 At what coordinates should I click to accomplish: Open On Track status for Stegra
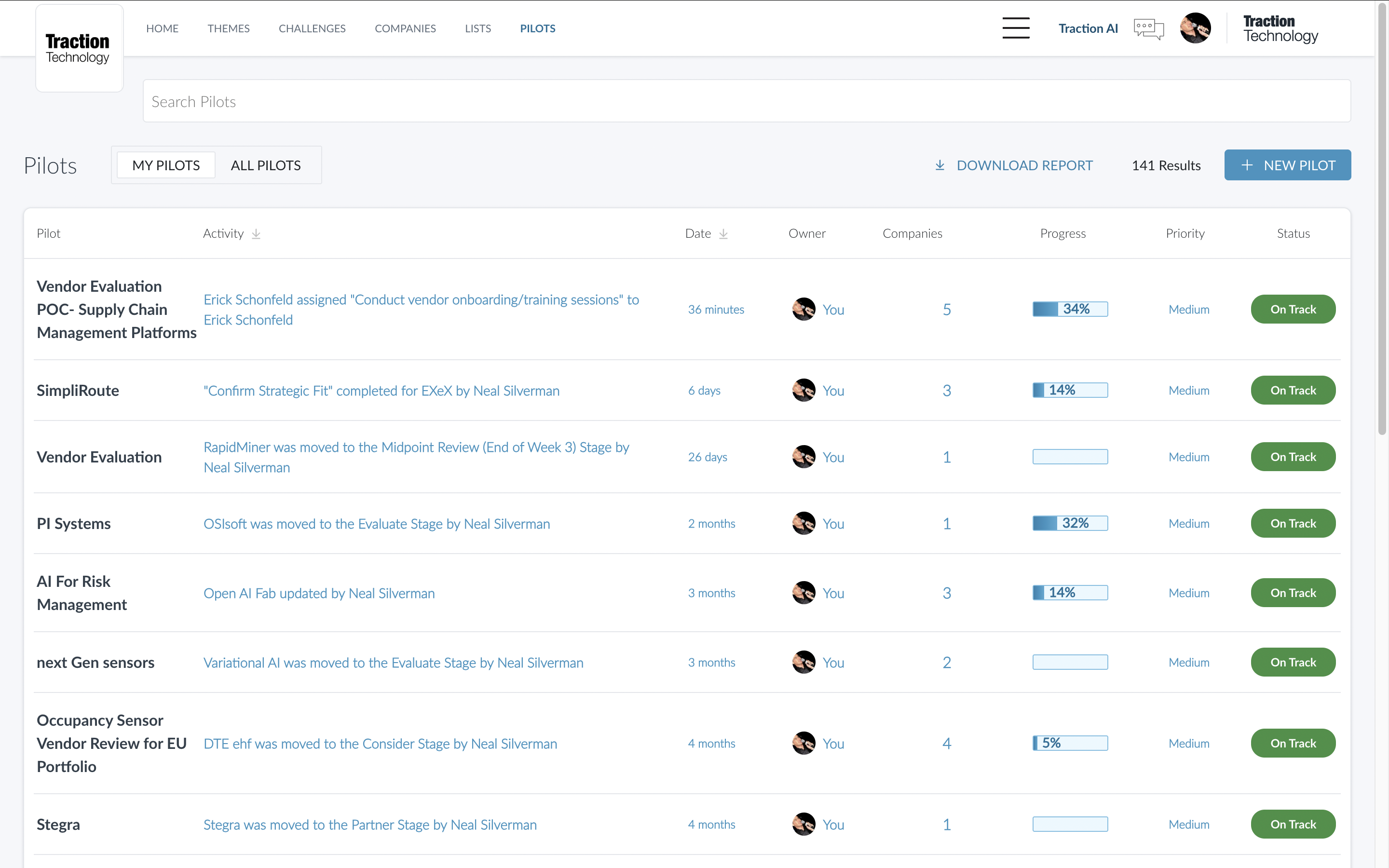point(1293,825)
